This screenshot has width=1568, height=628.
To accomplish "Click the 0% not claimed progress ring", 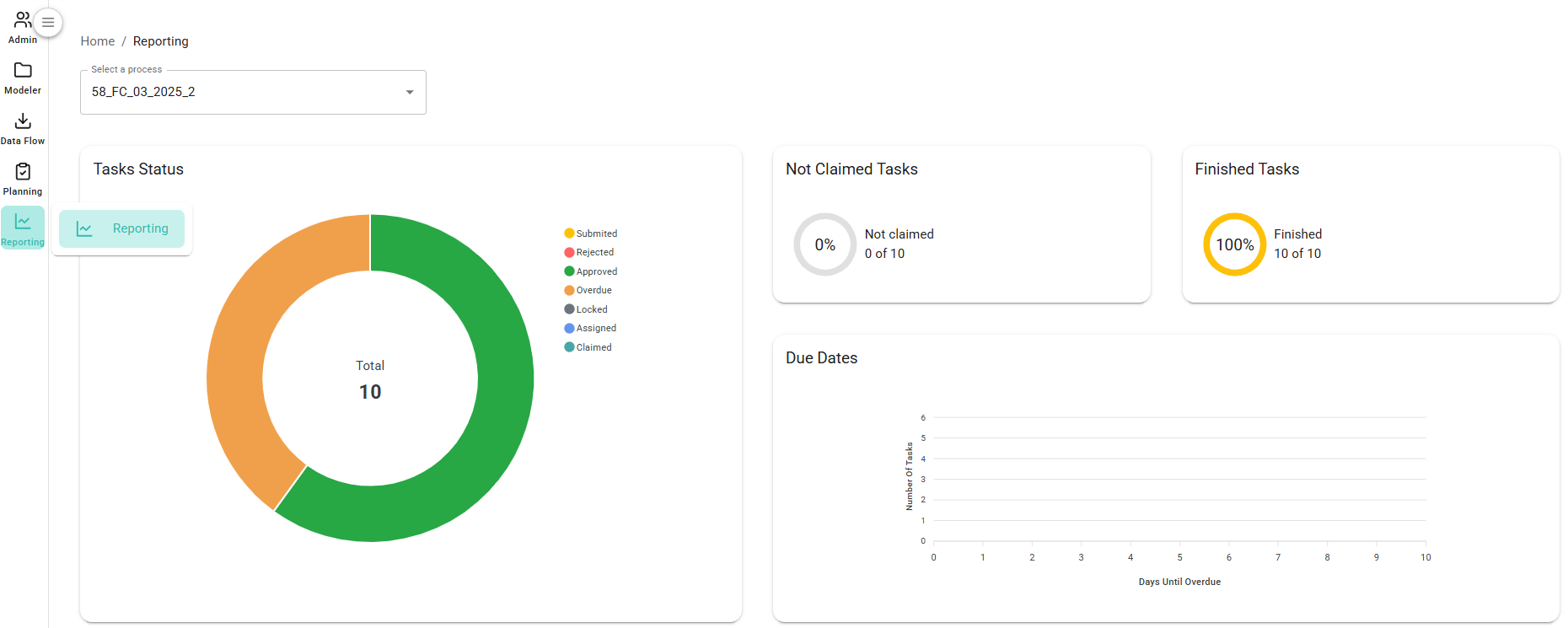I will pos(824,244).
